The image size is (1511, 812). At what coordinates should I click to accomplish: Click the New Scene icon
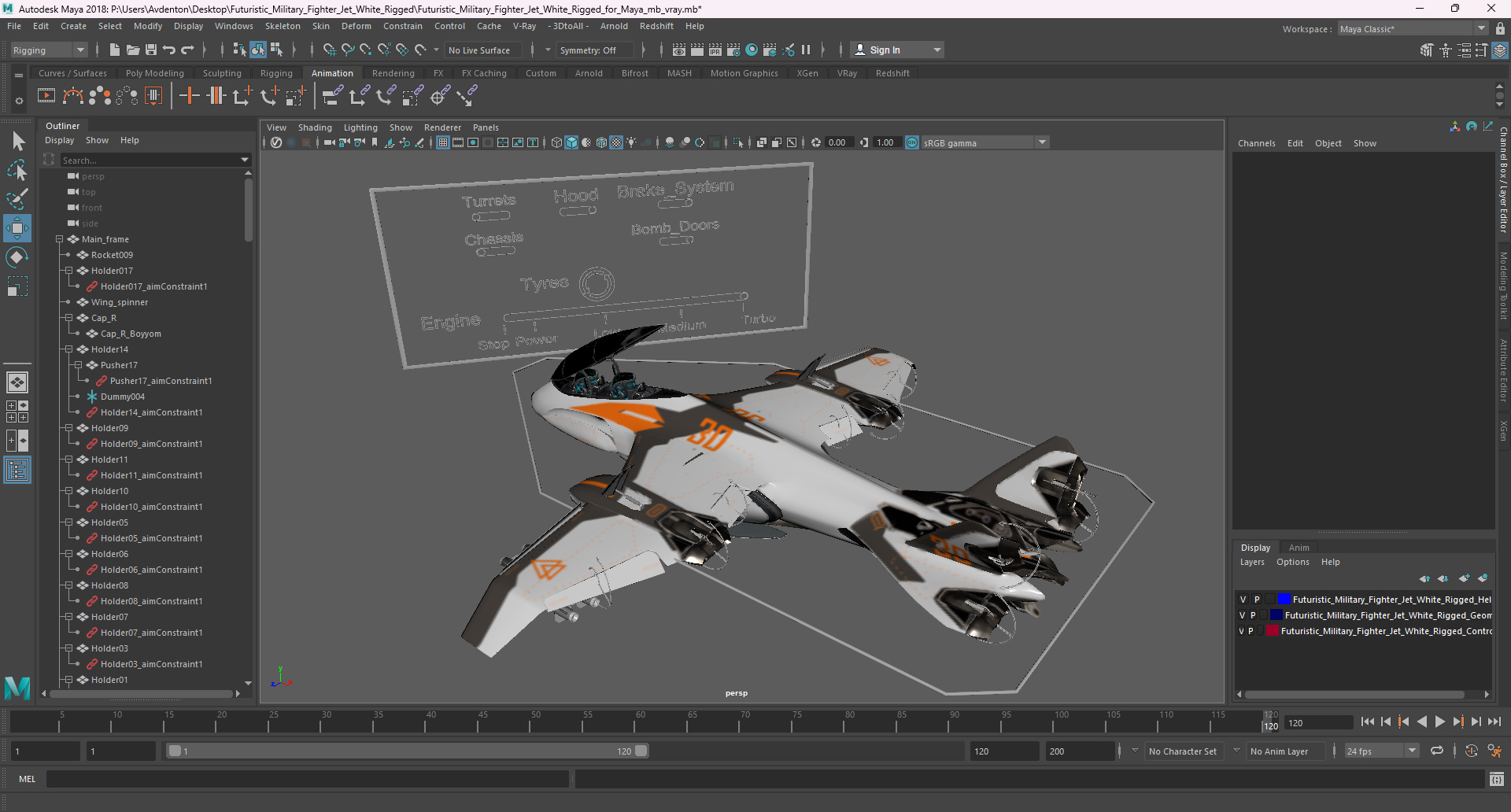(114, 50)
